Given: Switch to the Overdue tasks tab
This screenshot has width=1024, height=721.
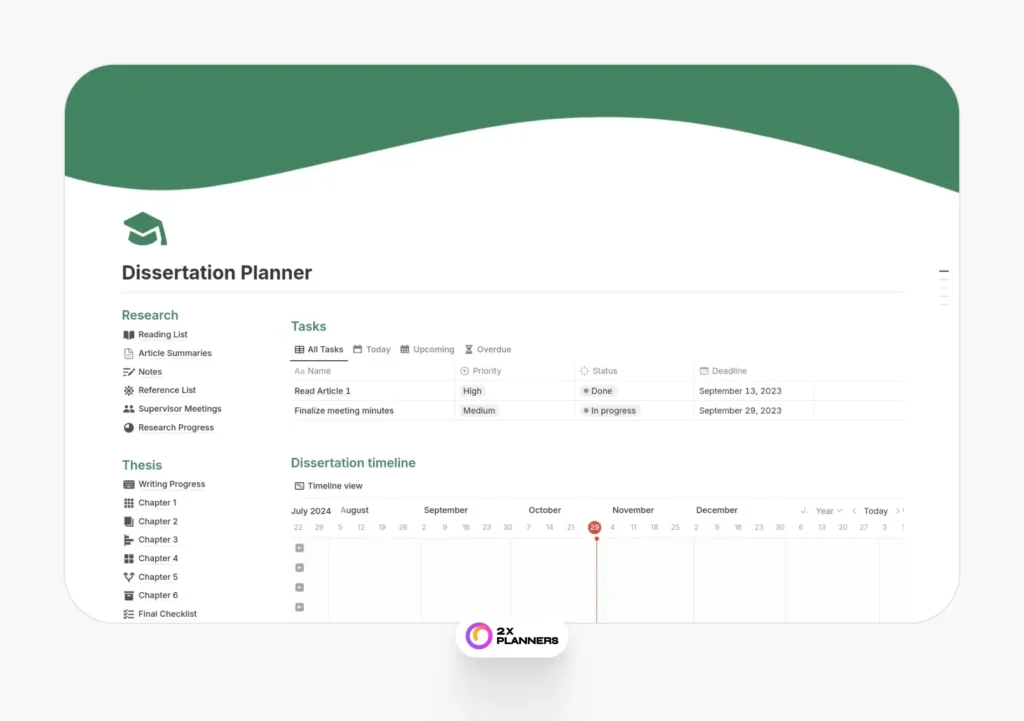Looking at the screenshot, I should pyautogui.click(x=488, y=350).
